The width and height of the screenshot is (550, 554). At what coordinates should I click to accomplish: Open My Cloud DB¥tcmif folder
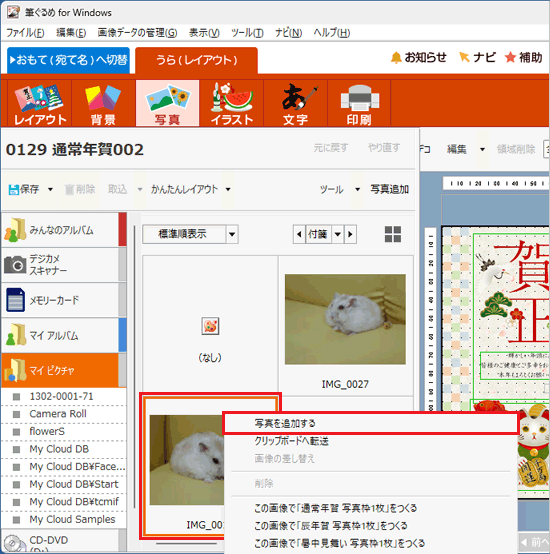click(64, 502)
